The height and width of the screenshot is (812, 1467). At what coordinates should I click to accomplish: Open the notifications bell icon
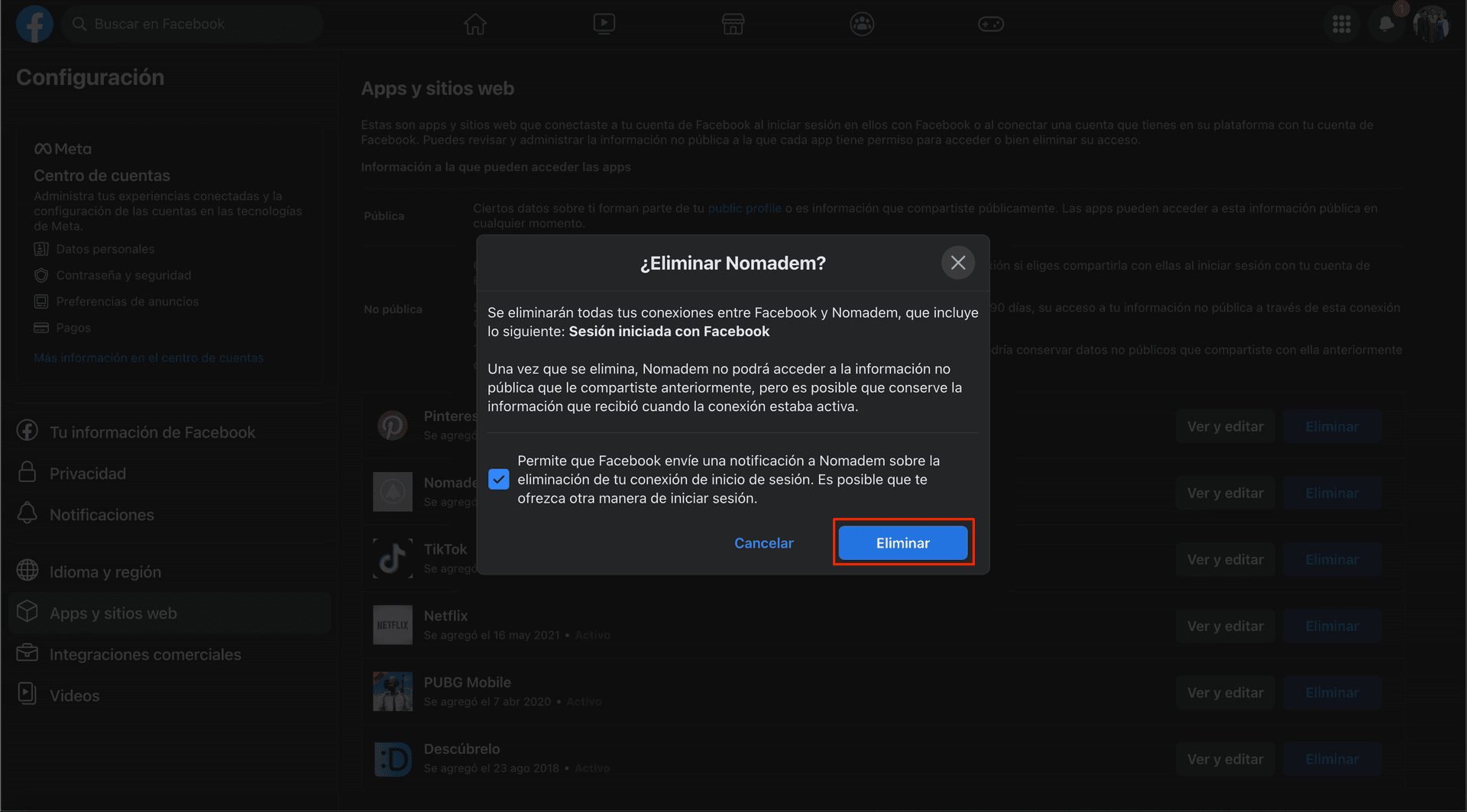(1386, 24)
